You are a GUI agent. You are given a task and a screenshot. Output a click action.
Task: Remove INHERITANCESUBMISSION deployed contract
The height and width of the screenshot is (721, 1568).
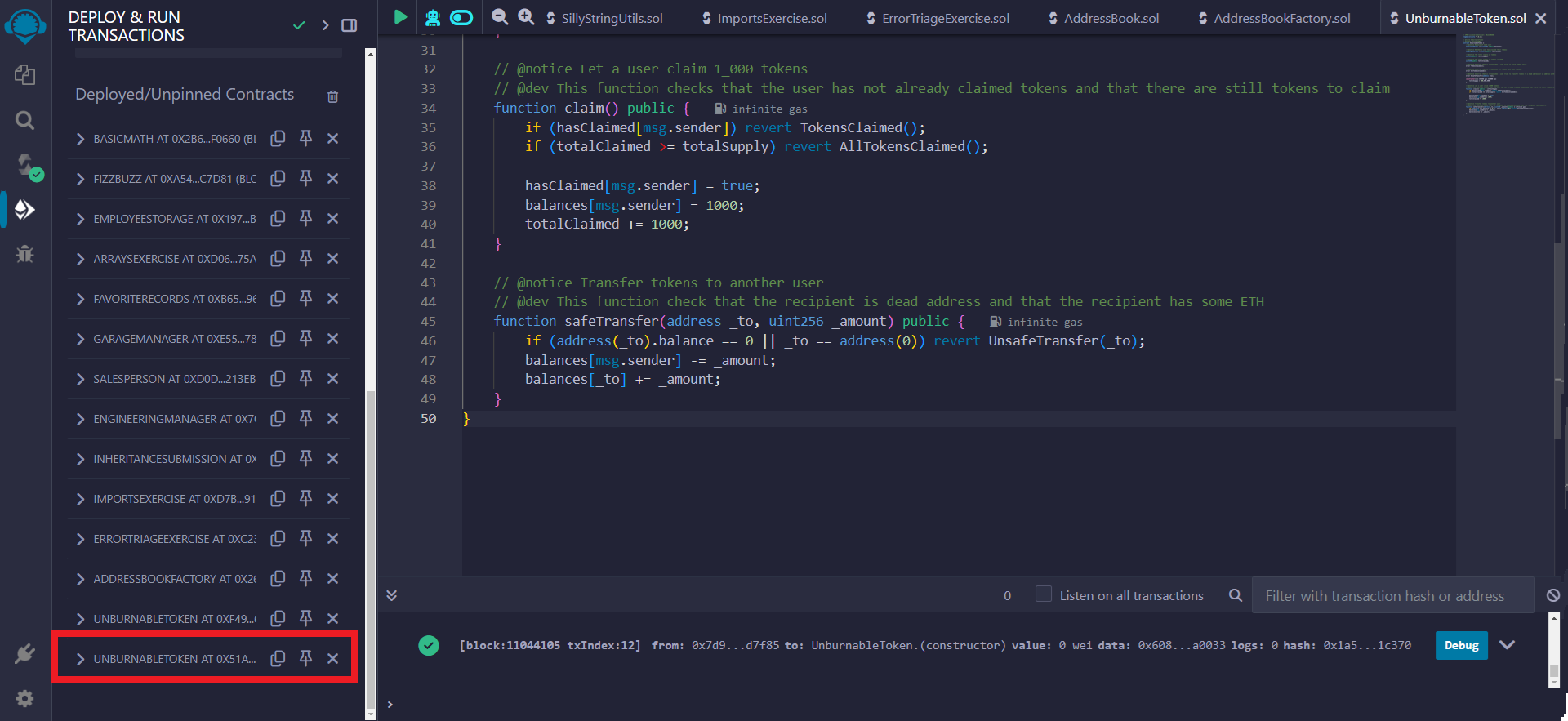point(332,459)
